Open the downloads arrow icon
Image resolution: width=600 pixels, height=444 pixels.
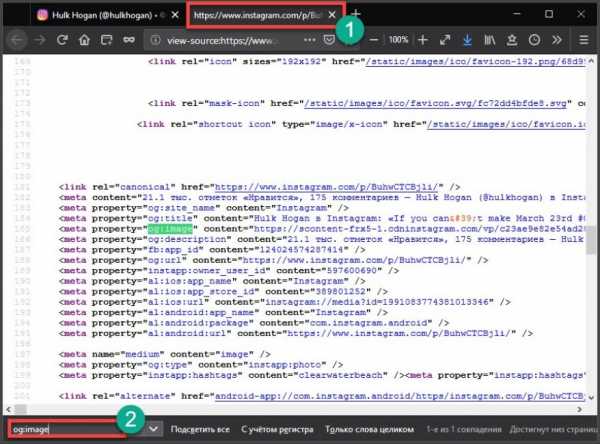point(467,40)
